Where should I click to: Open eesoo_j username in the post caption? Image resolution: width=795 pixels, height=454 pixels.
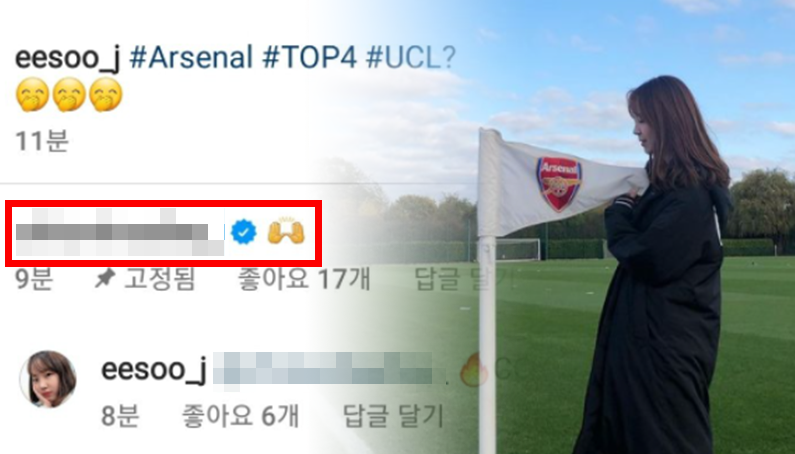pyautogui.click(x=67, y=58)
